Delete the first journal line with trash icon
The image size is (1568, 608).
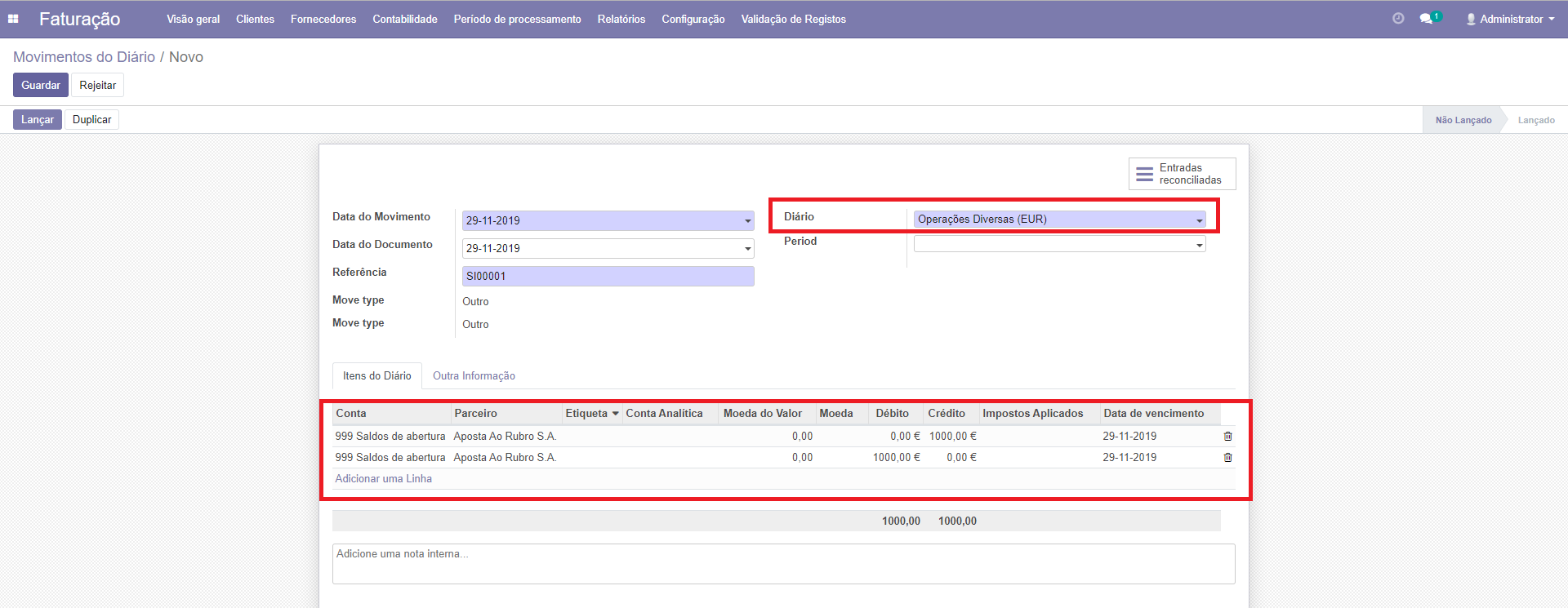(1227, 437)
